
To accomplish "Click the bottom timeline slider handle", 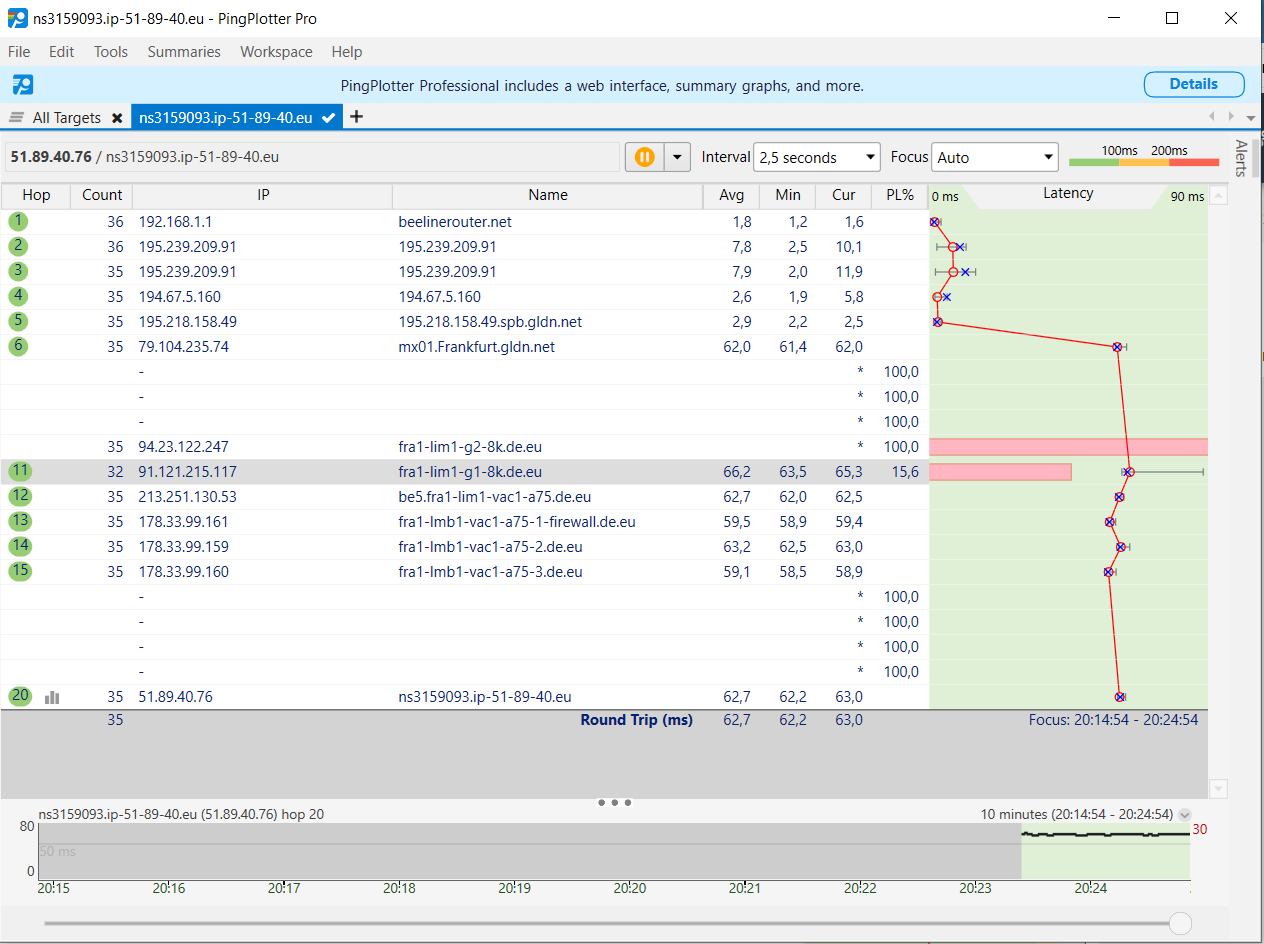I will coord(1180,923).
